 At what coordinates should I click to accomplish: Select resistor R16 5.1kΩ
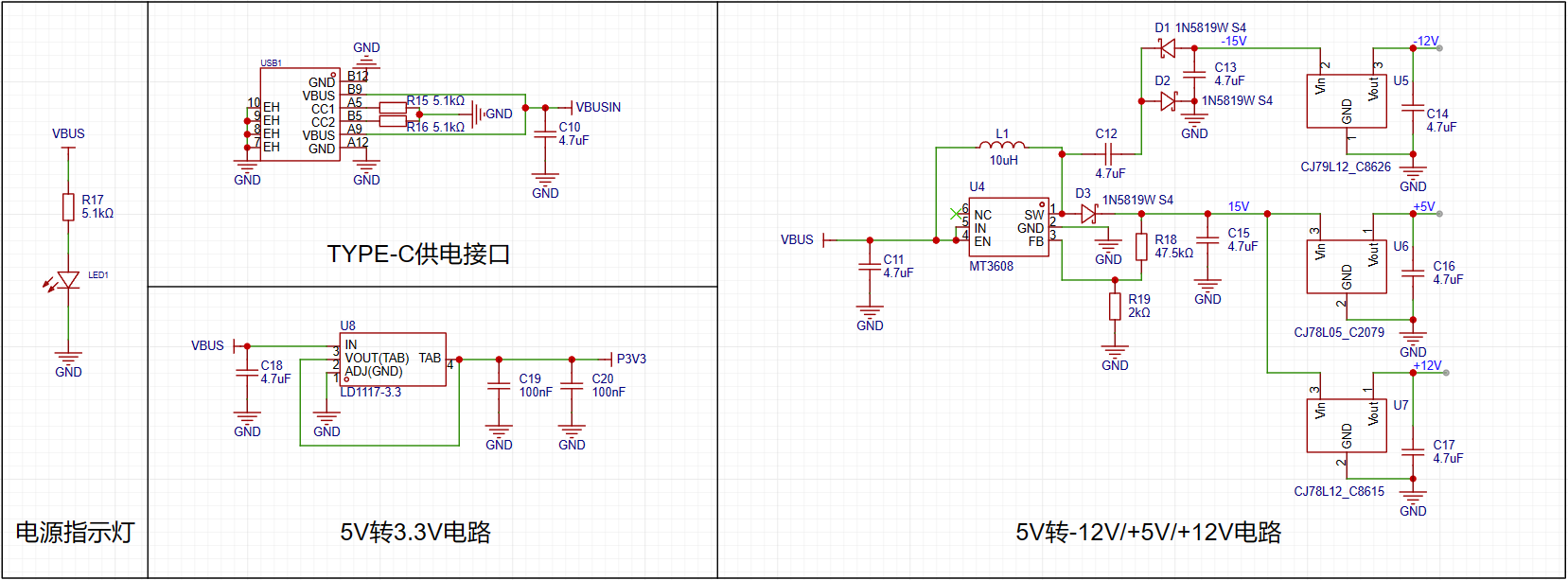point(393,121)
